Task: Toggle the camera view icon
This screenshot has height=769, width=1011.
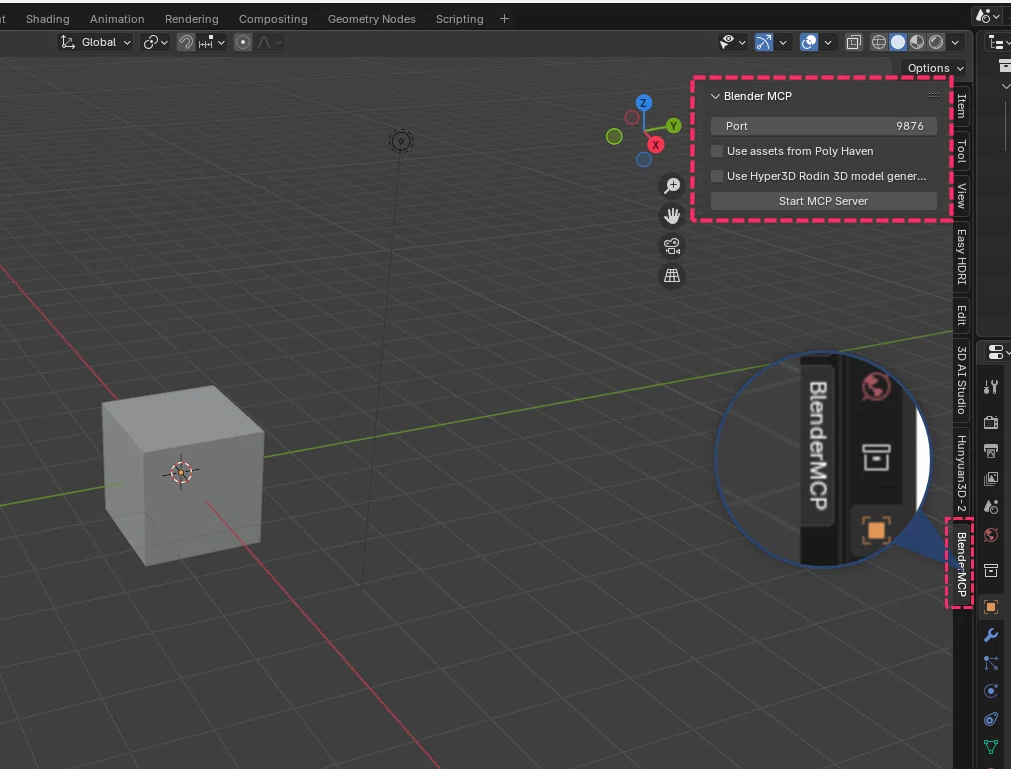Action: pos(672,246)
